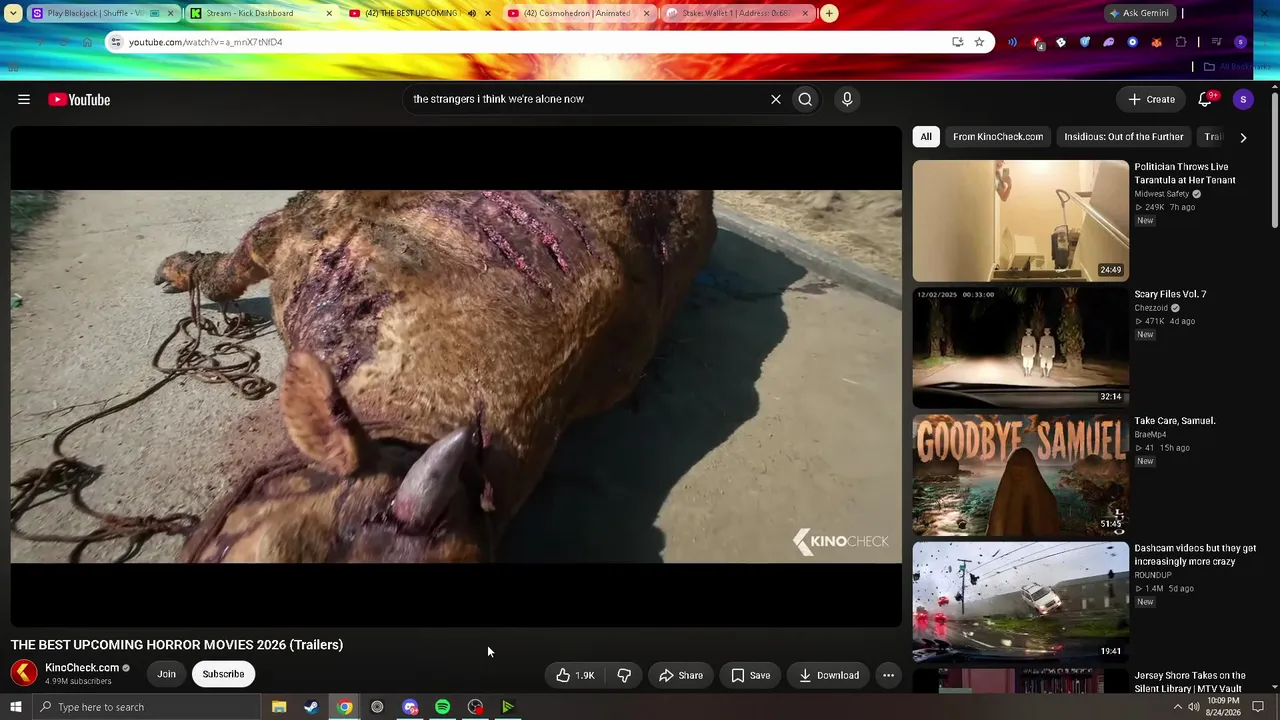This screenshot has width=1280, height=720.
Task: Switch to the Stream - Kick Dashboard tab
Action: [x=262, y=13]
